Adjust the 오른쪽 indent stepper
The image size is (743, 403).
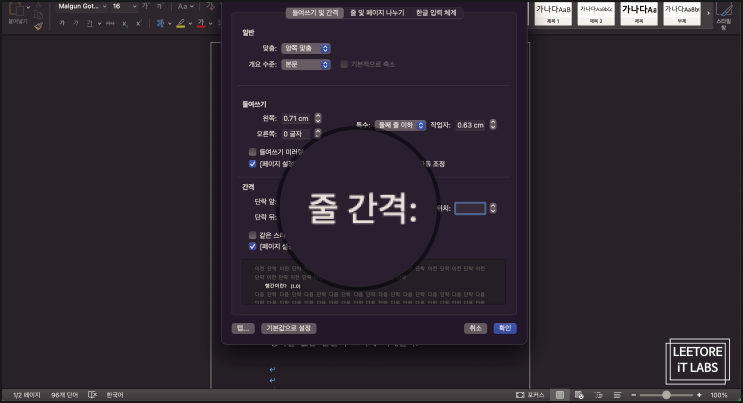(x=318, y=133)
